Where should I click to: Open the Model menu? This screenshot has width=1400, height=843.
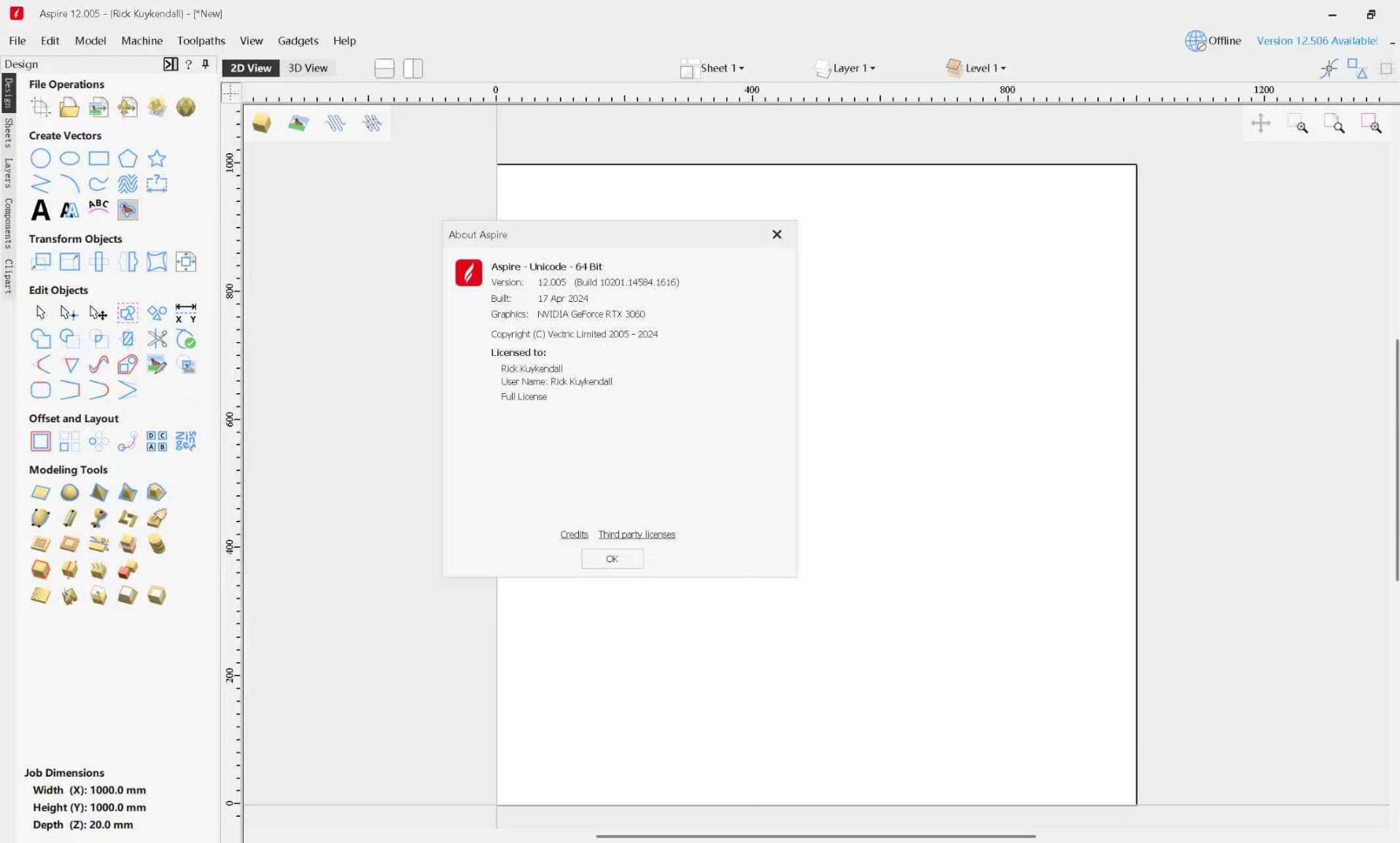pyautogui.click(x=90, y=41)
